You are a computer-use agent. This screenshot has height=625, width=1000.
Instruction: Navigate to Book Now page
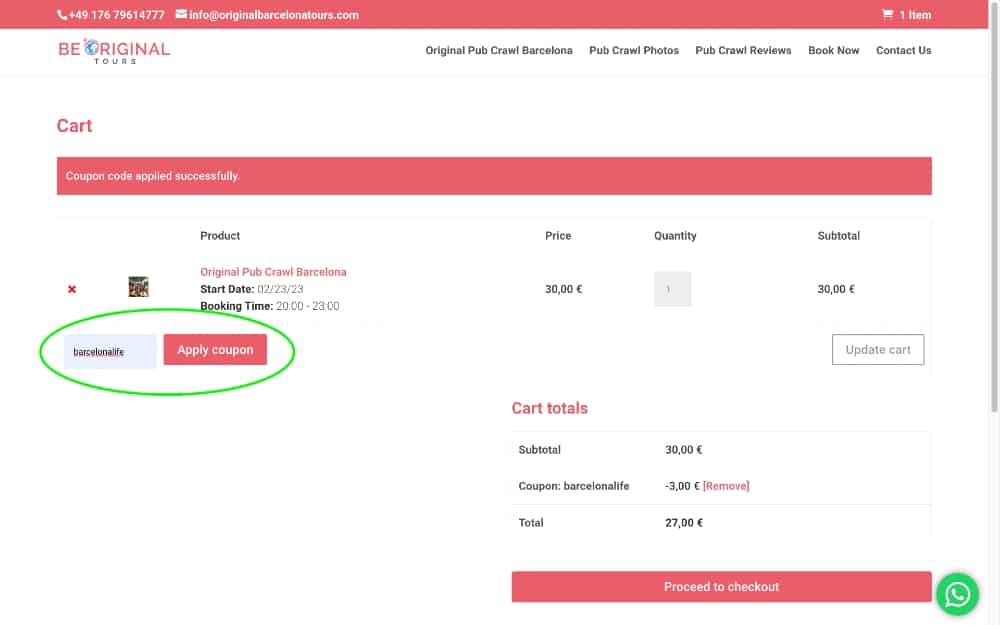[x=833, y=50]
